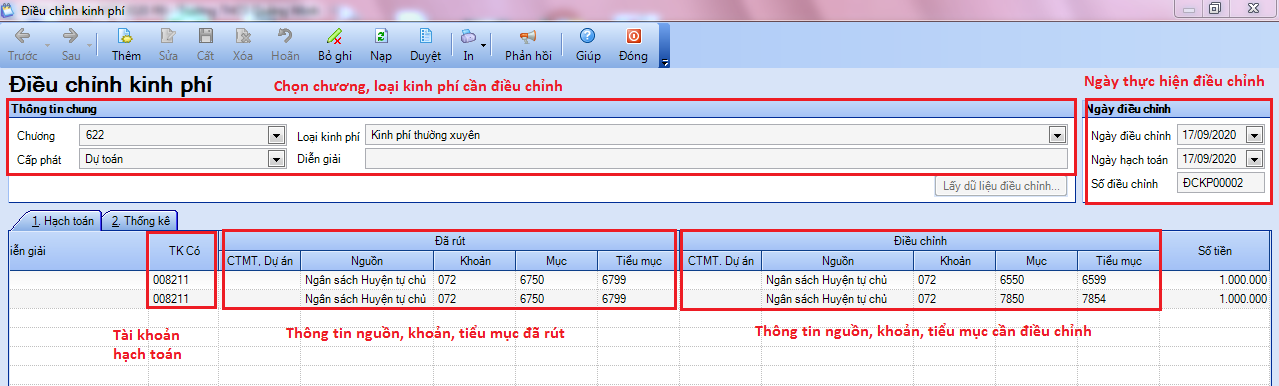Open the toolbar overflow options arrow
The image size is (1279, 386).
[665, 63]
